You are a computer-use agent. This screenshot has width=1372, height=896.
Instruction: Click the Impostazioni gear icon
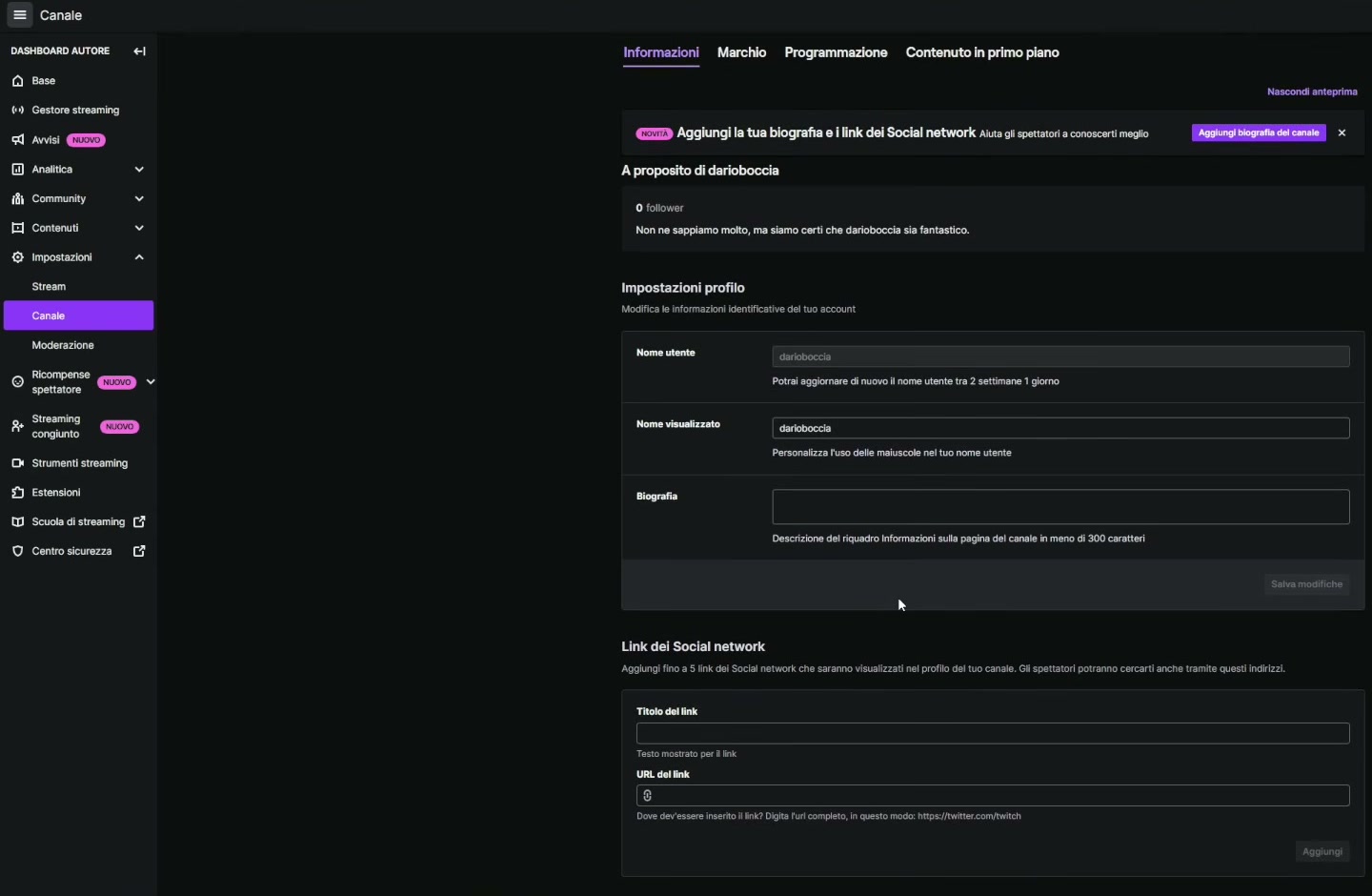click(17, 257)
